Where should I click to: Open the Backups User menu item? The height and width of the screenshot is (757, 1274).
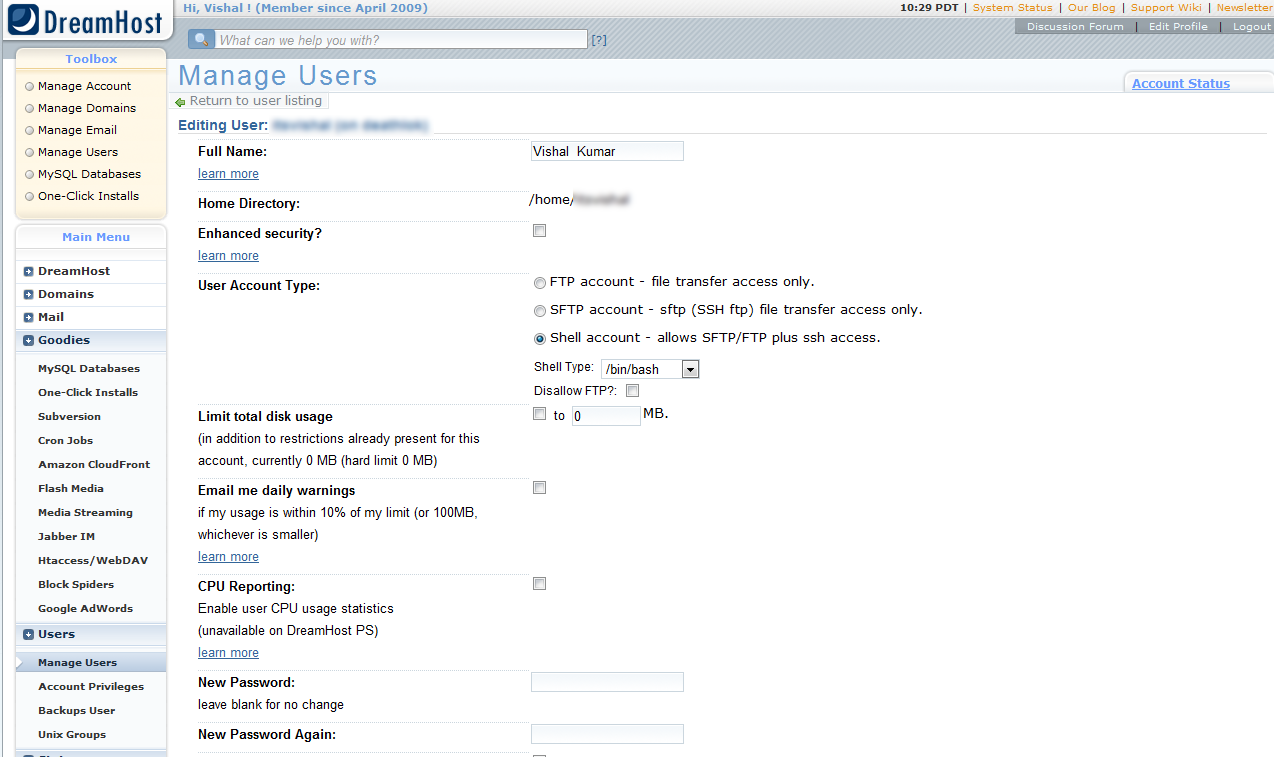pos(76,711)
